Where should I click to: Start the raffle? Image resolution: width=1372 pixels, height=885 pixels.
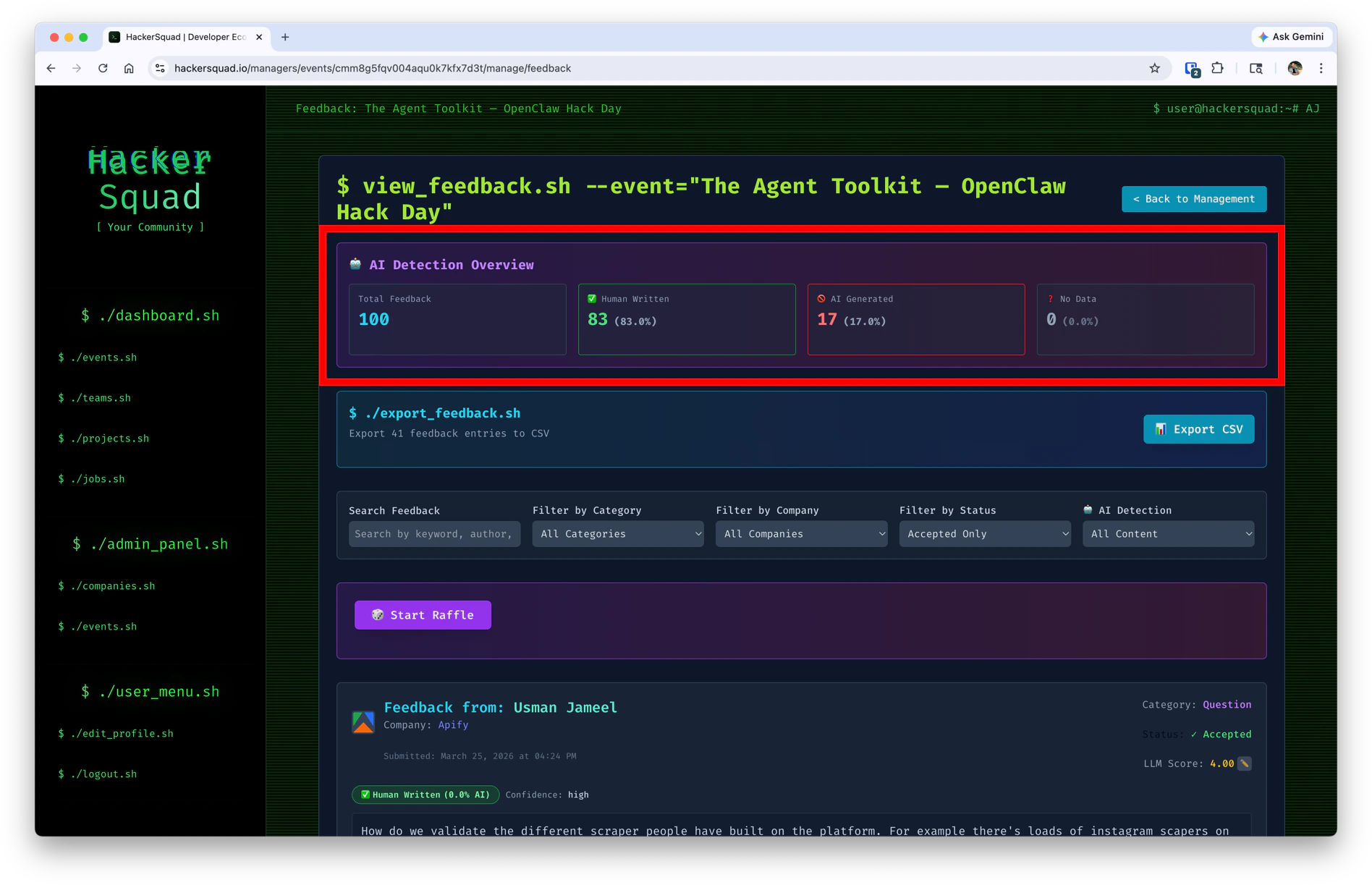point(423,615)
